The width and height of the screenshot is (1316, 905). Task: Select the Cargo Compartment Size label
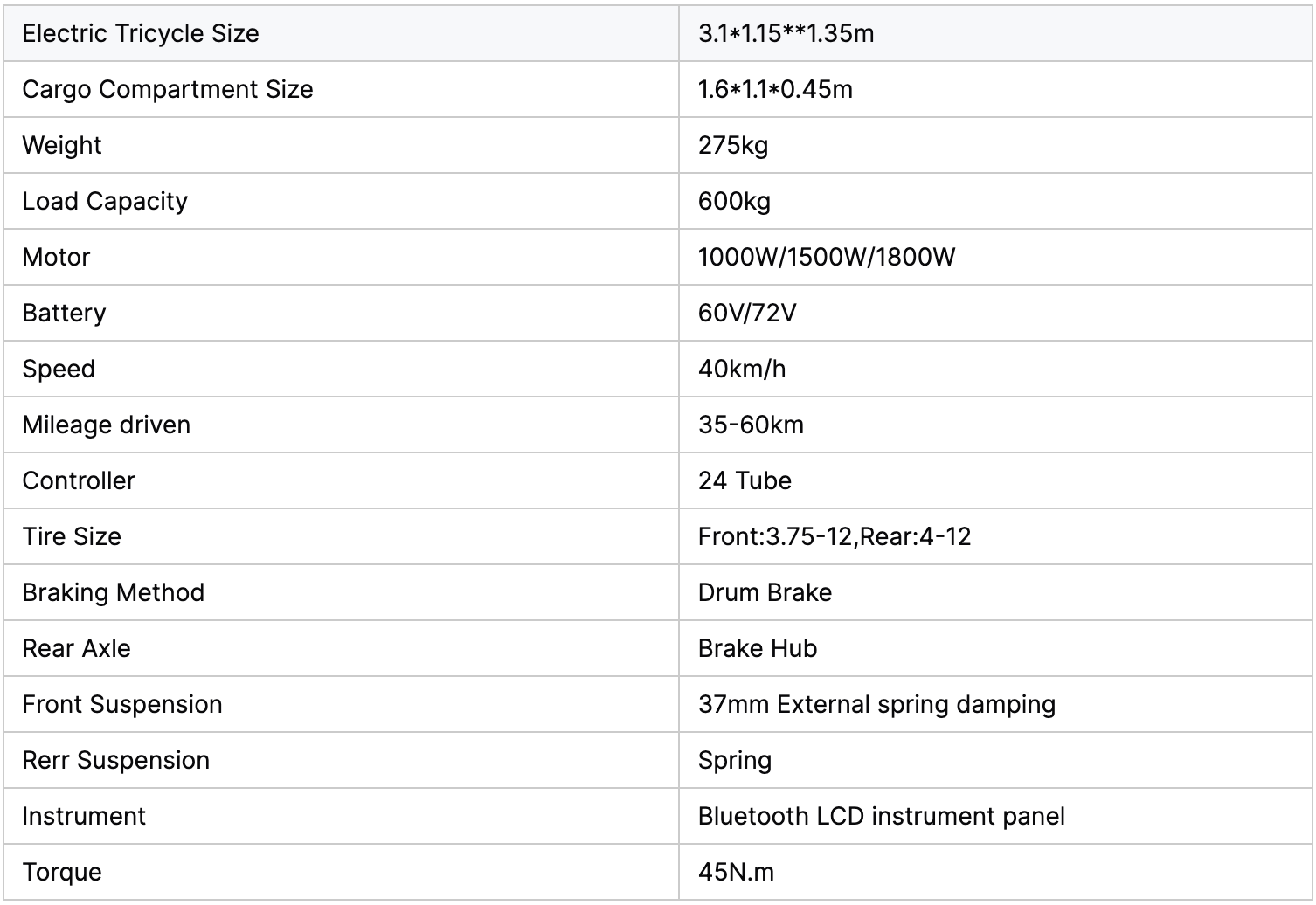click(x=167, y=89)
